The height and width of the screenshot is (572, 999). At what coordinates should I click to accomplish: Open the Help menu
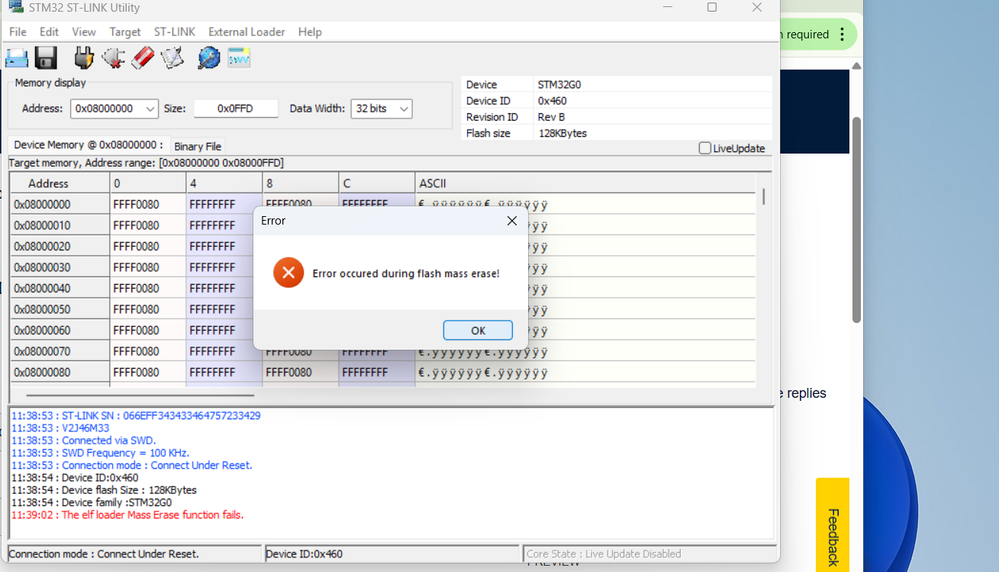coord(310,32)
